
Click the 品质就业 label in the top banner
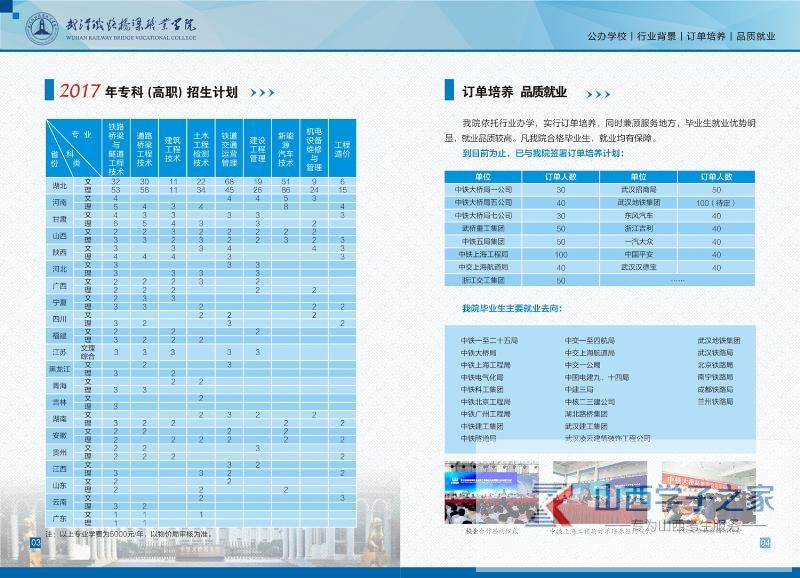tap(756, 36)
